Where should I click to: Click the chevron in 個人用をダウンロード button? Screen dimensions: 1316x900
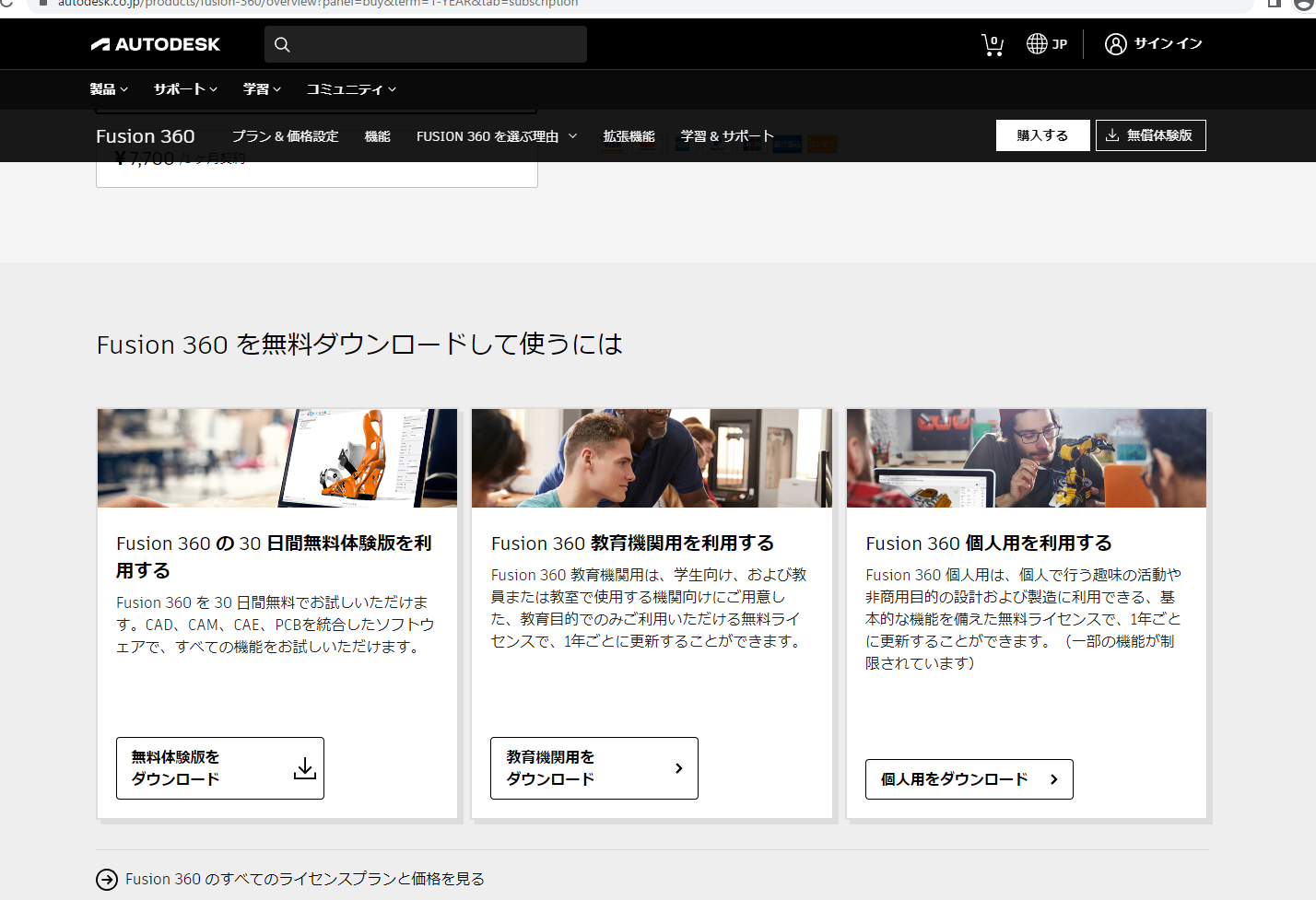pyautogui.click(x=1054, y=779)
